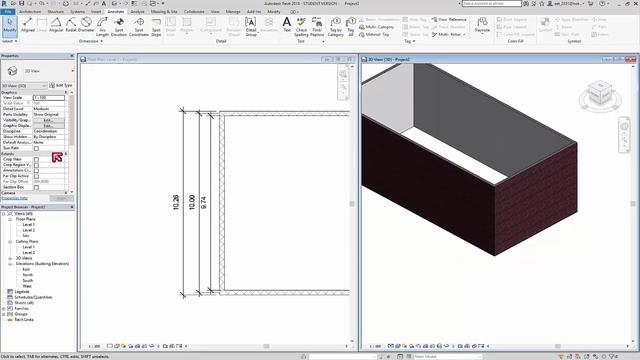Image resolution: width=640 pixels, height=360 pixels.
Task: Run the Check Spelling tool
Action: click(301, 27)
